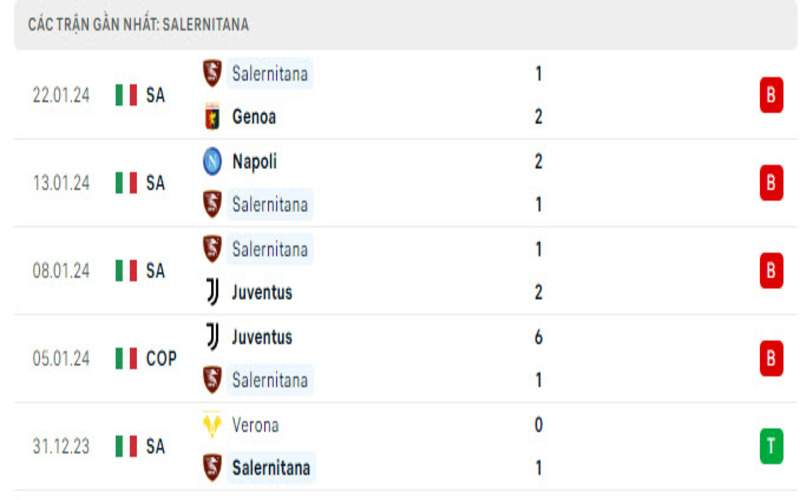Click the Juventus logo in the 05.01.24 cup match

212,337
